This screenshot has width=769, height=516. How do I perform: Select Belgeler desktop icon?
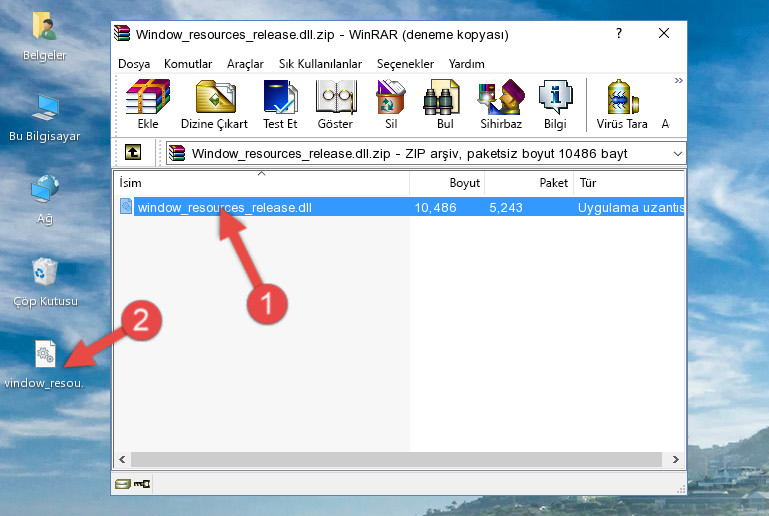point(45,37)
